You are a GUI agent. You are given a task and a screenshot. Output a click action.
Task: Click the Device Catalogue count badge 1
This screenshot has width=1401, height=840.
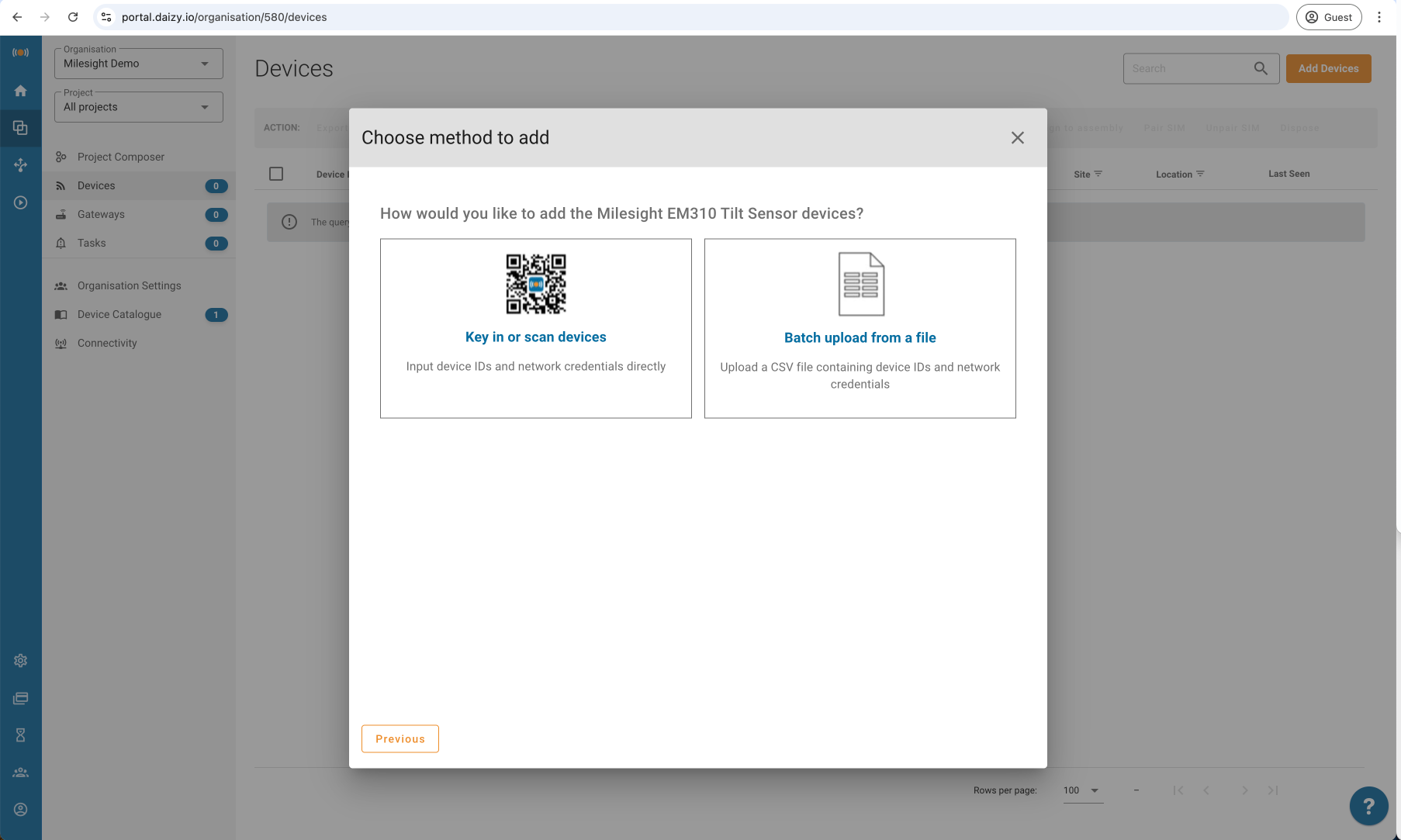click(216, 315)
